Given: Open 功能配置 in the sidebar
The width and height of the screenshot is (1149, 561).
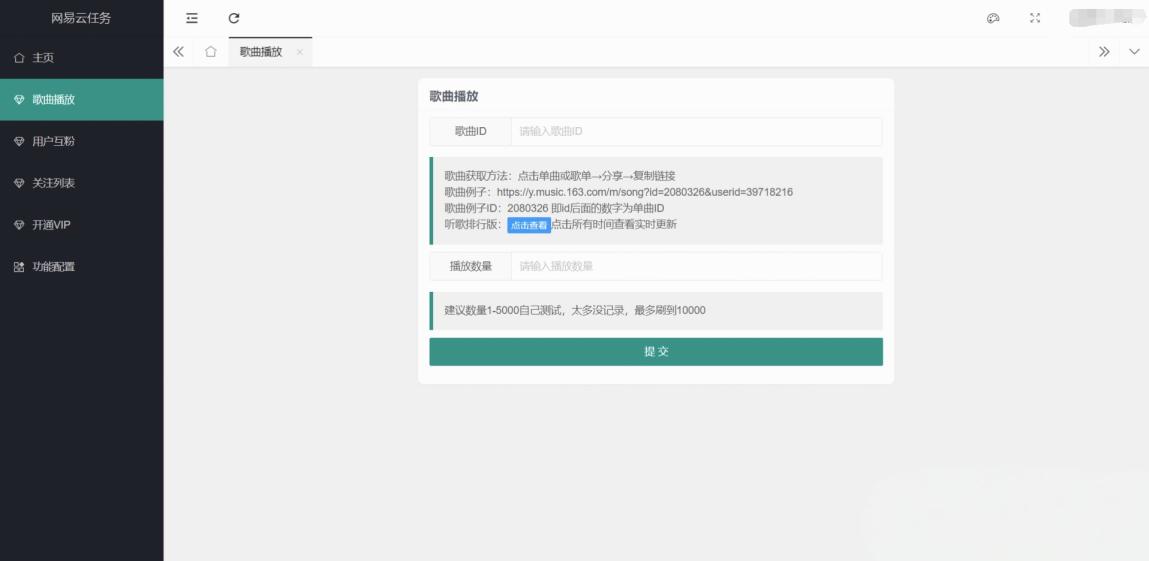Looking at the screenshot, I should click(81, 267).
